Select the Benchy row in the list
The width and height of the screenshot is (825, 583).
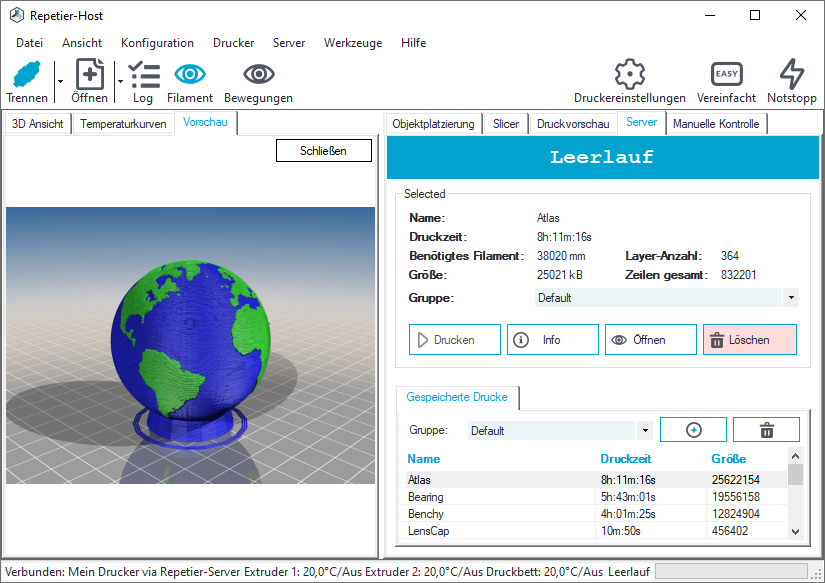[596, 514]
